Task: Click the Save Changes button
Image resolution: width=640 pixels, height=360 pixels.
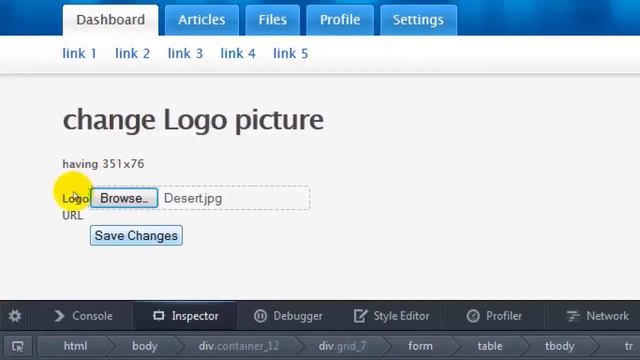Action: pos(136,236)
